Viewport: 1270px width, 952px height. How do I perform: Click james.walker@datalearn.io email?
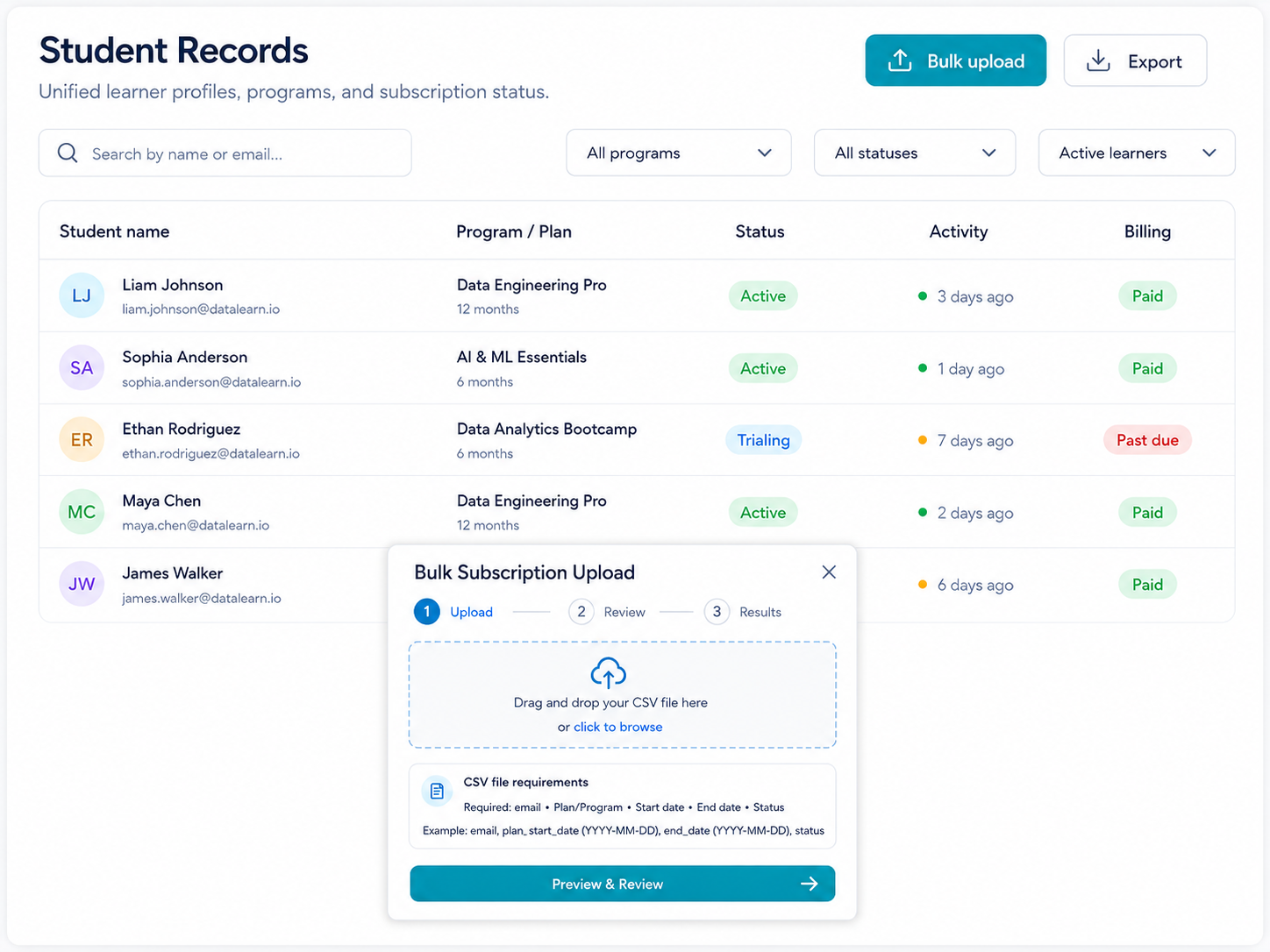(x=202, y=598)
